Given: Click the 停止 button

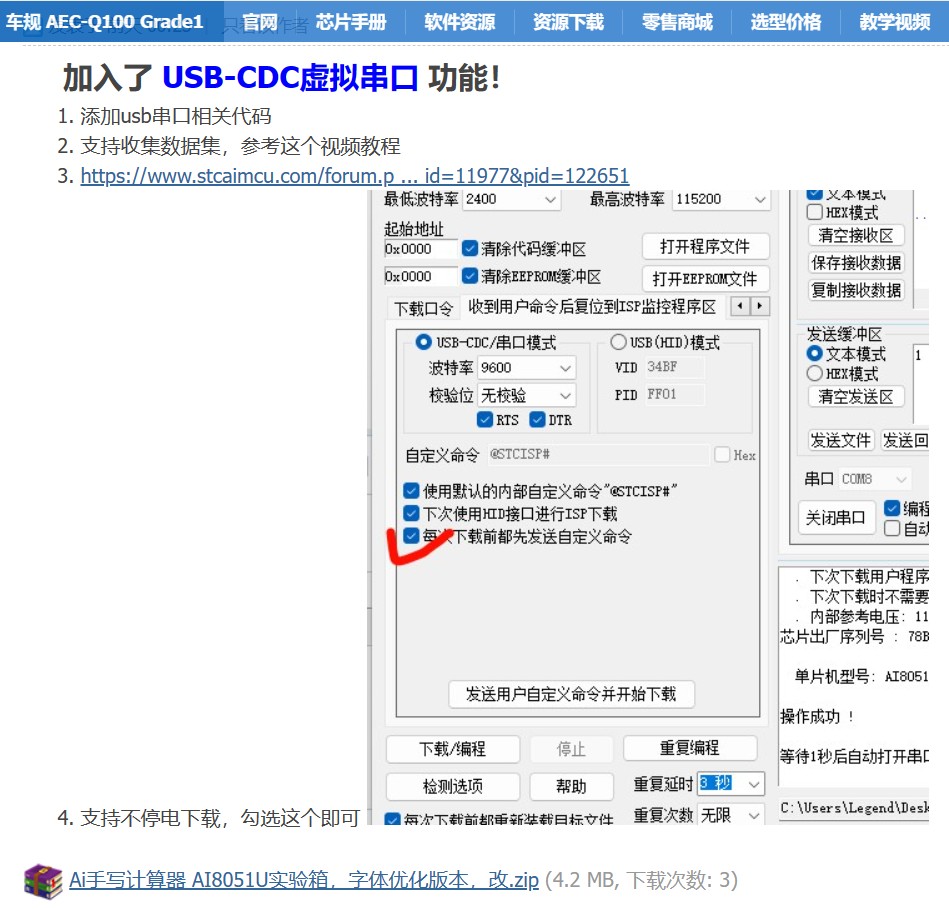Looking at the screenshot, I should 571,749.
